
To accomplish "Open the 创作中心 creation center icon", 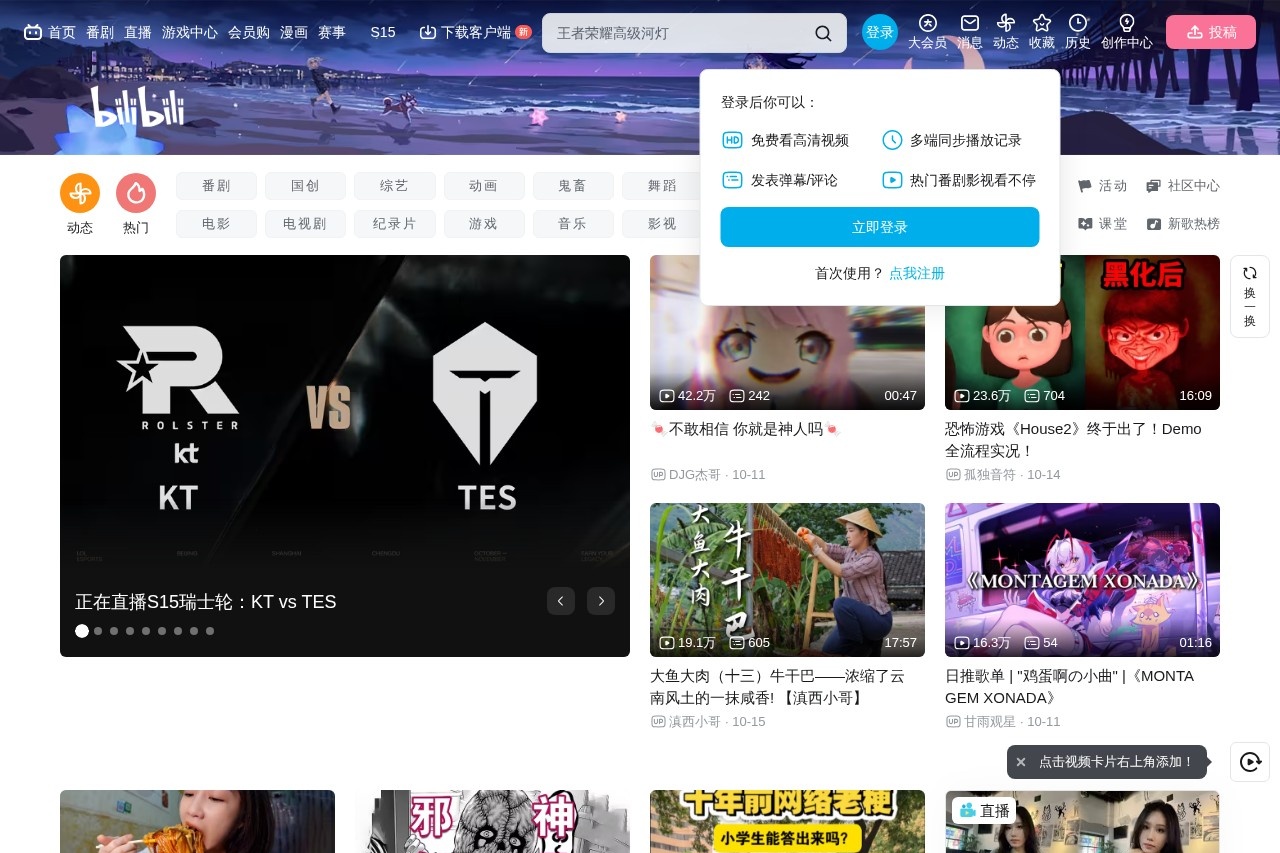I will coord(1126,25).
